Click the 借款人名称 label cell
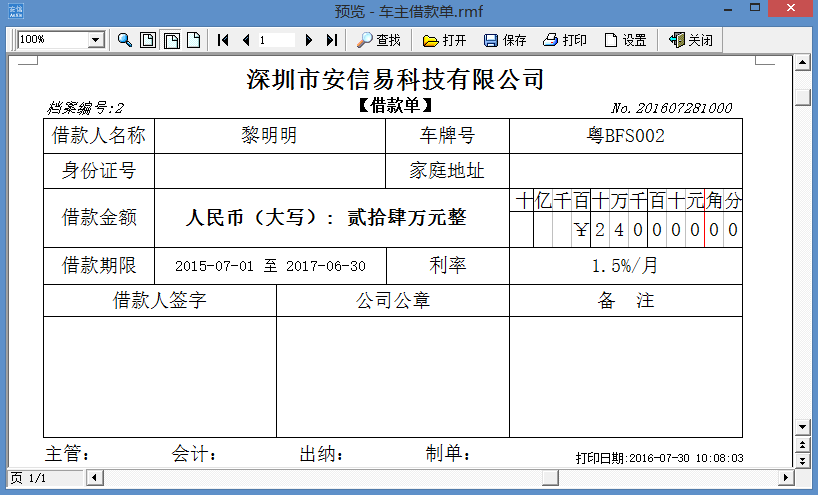This screenshot has width=818, height=495. pos(99,136)
